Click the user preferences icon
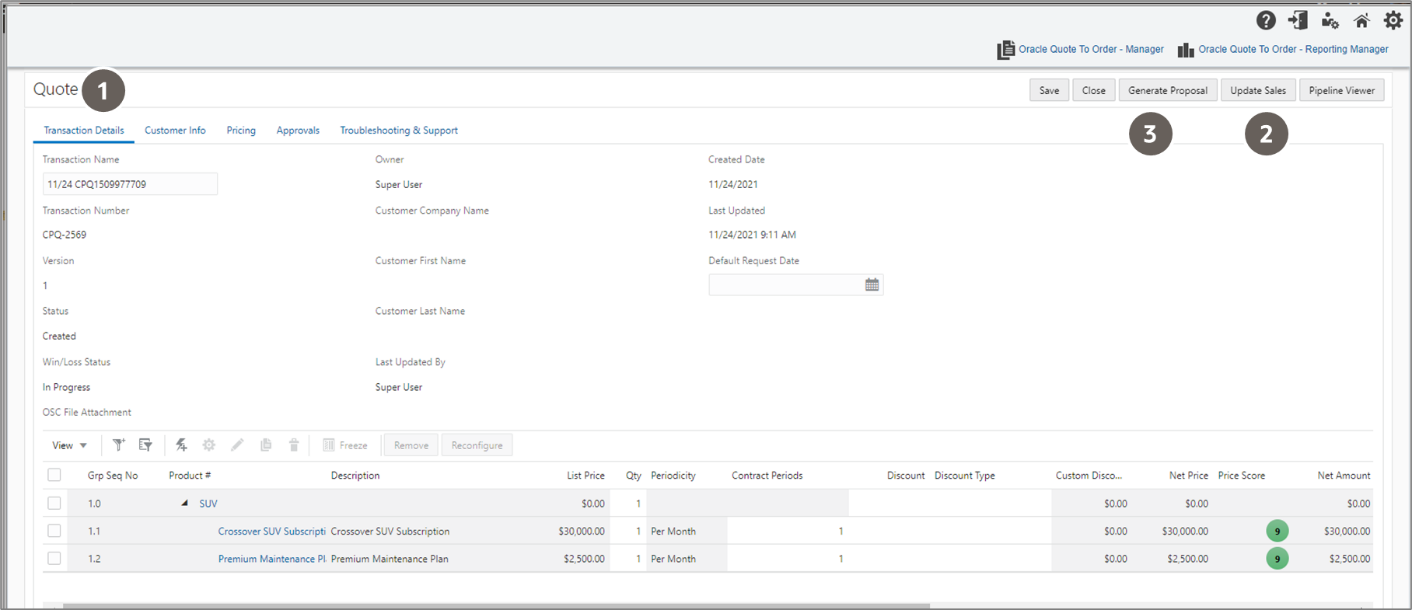 pos(1329,19)
